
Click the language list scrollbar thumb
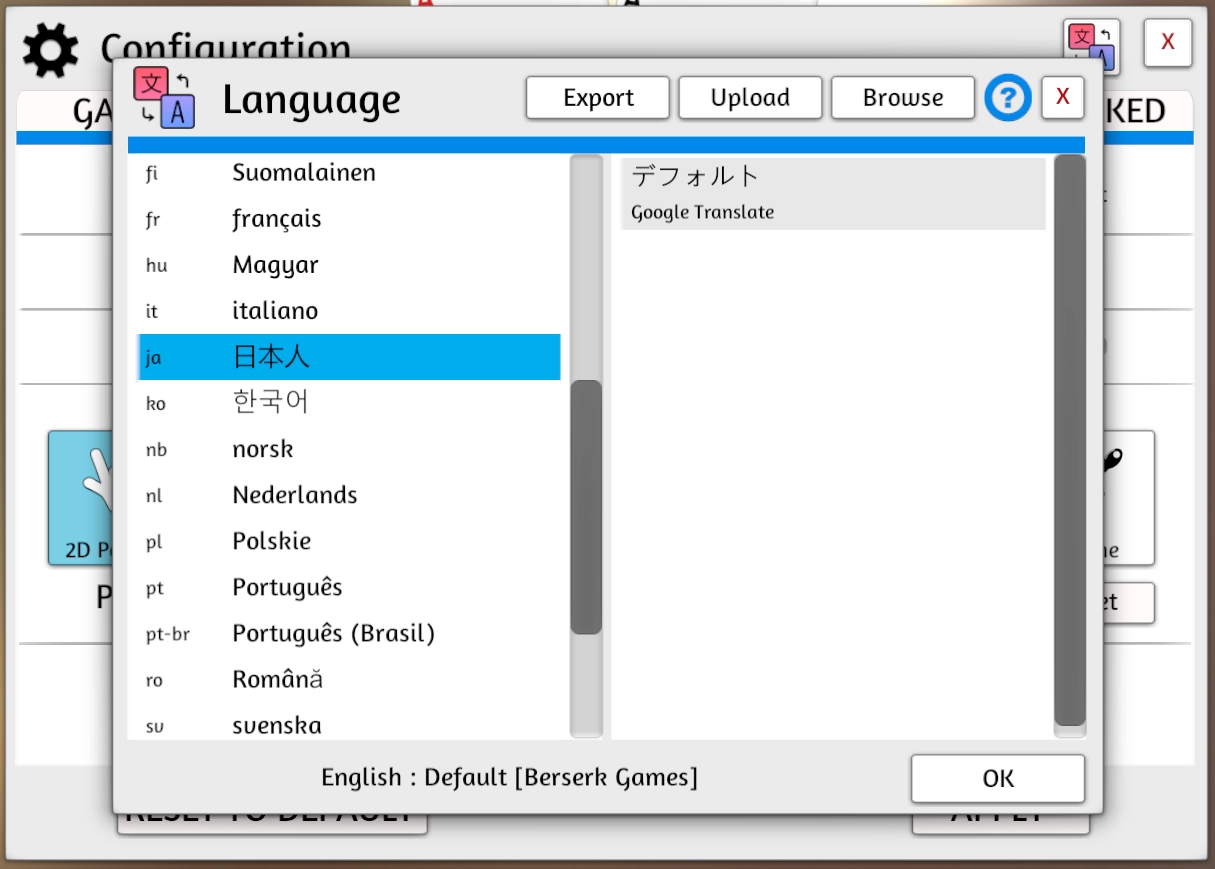pos(586,506)
